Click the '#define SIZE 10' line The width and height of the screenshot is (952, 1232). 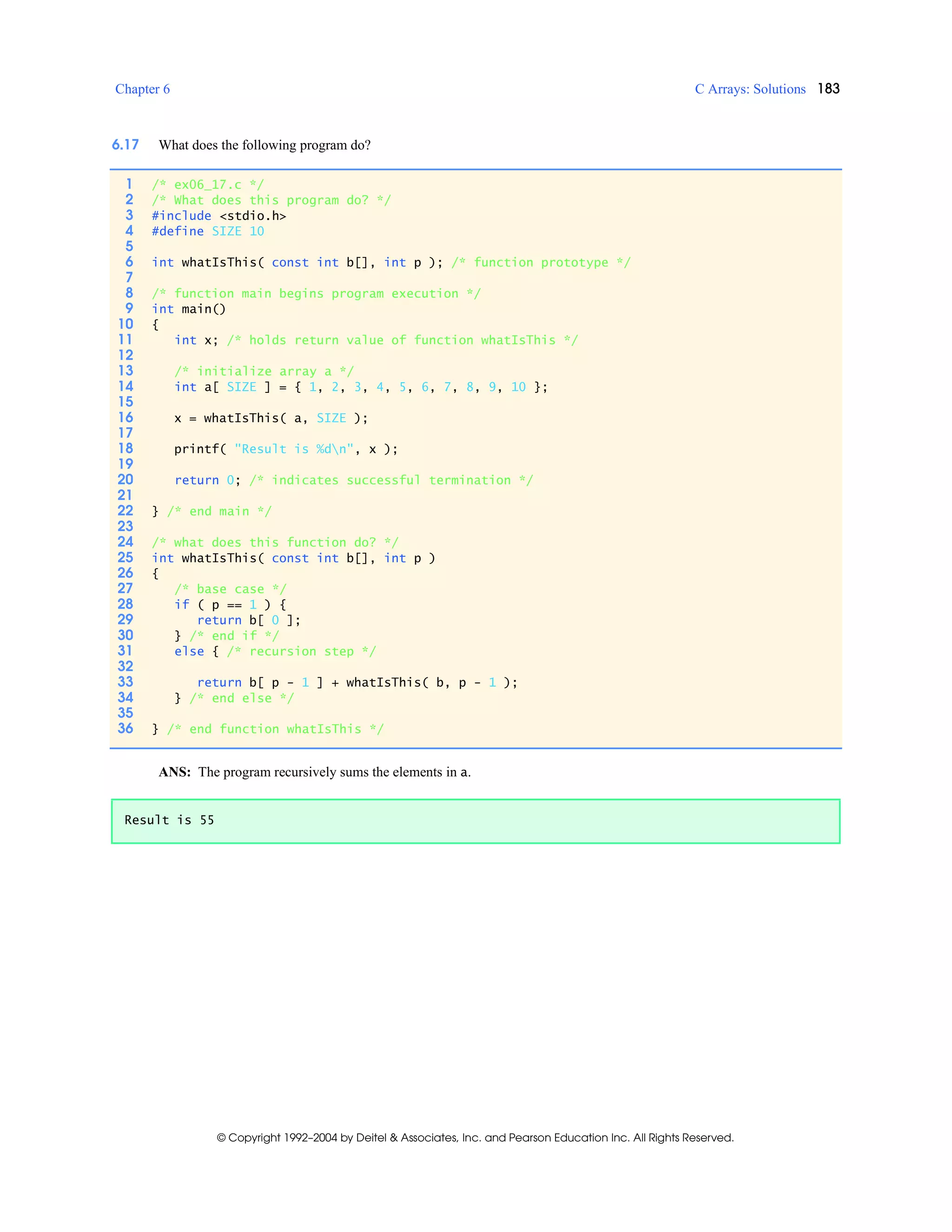207,231
